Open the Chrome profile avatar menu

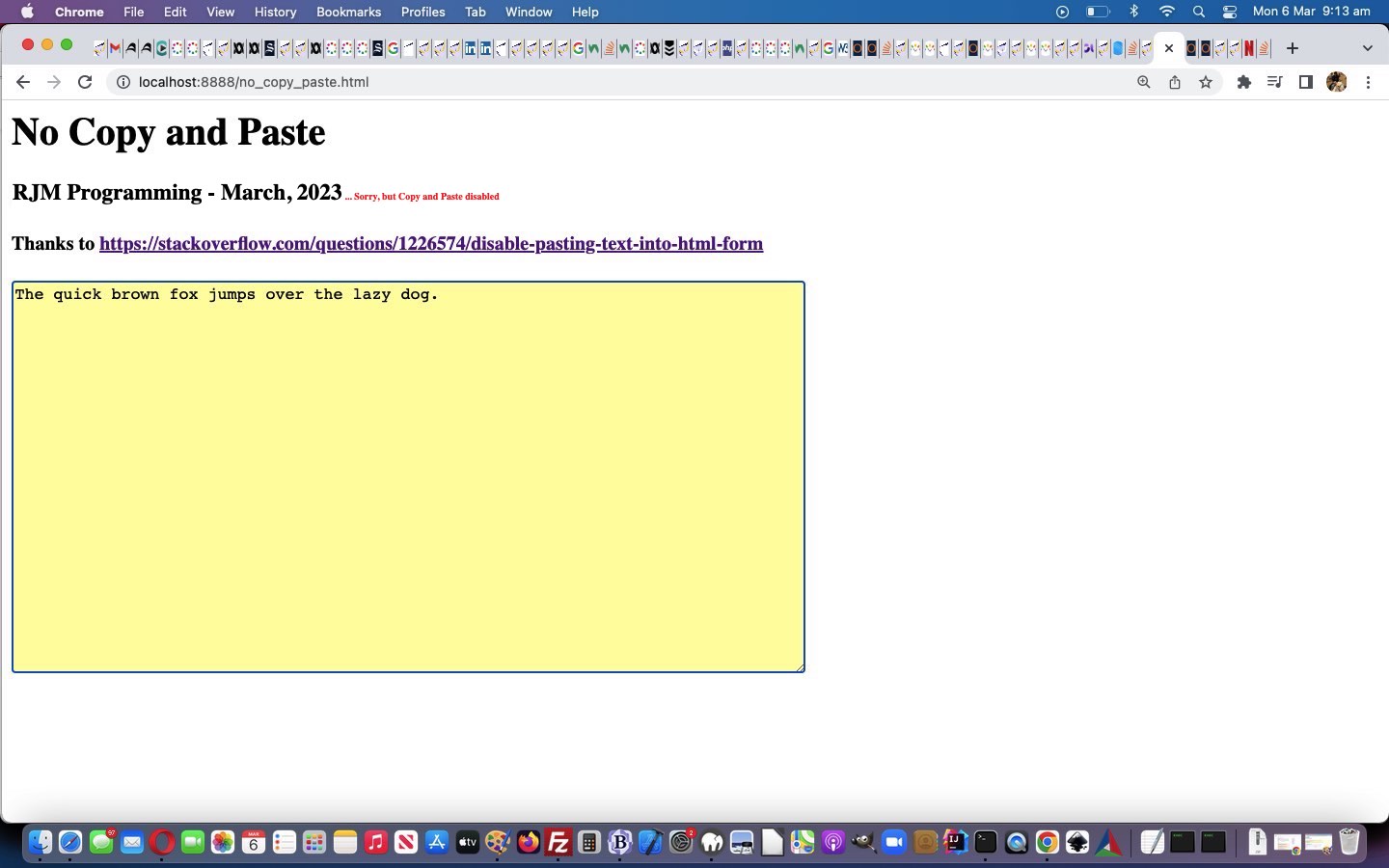[x=1337, y=82]
